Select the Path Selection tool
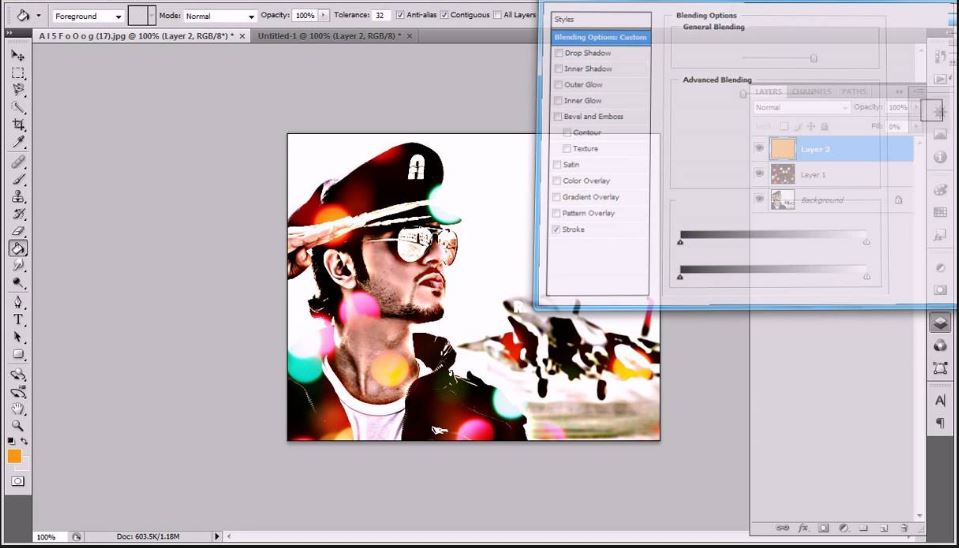The height and width of the screenshot is (548, 959). coord(18,337)
